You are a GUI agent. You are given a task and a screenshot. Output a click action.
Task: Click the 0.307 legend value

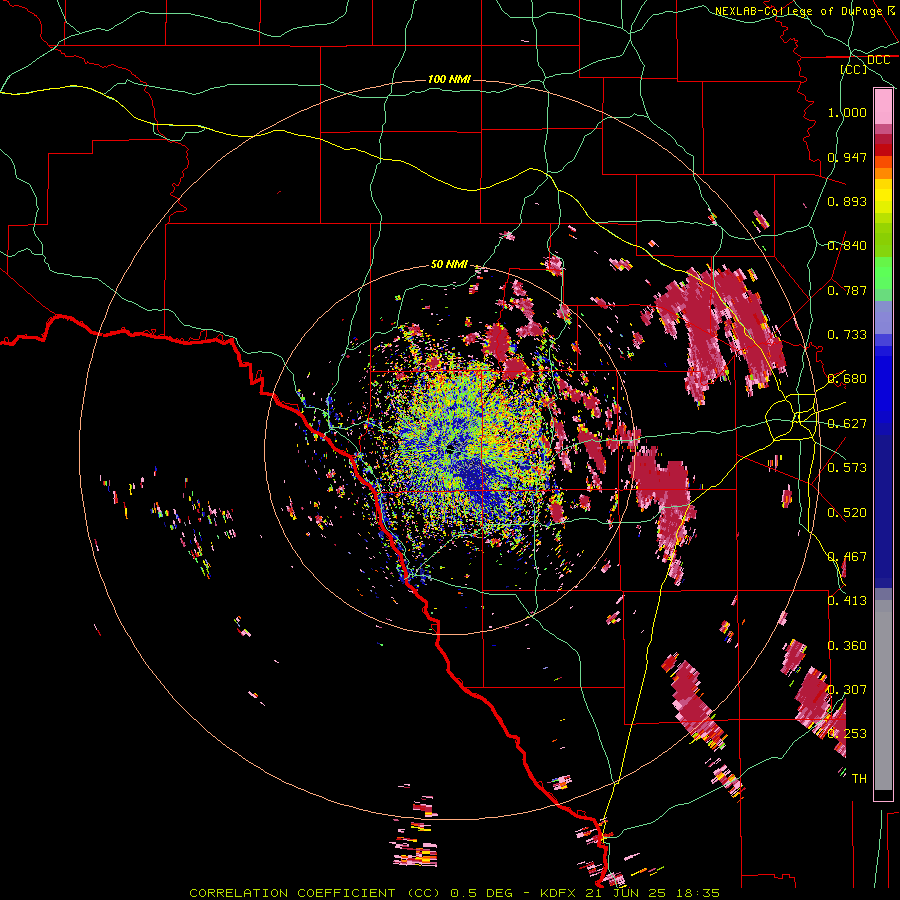click(x=847, y=690)
